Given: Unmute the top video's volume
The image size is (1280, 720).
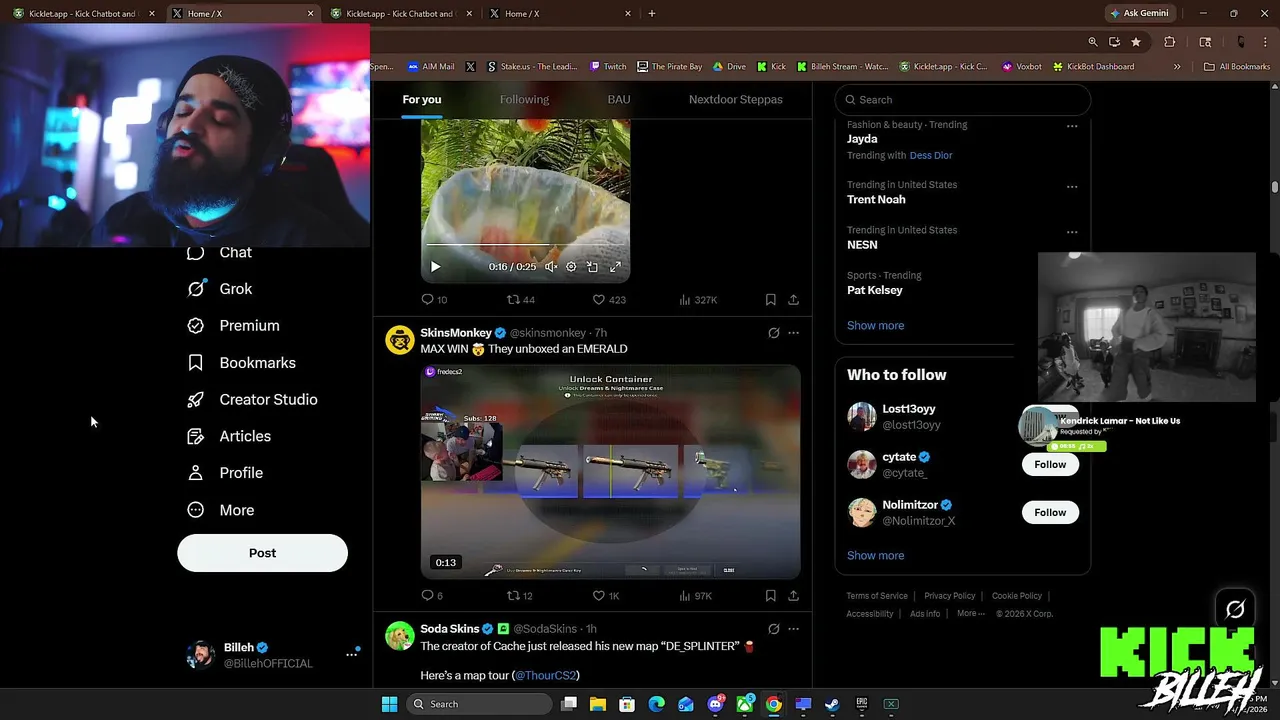Looking at the screenshot, I should pos(550,267).
